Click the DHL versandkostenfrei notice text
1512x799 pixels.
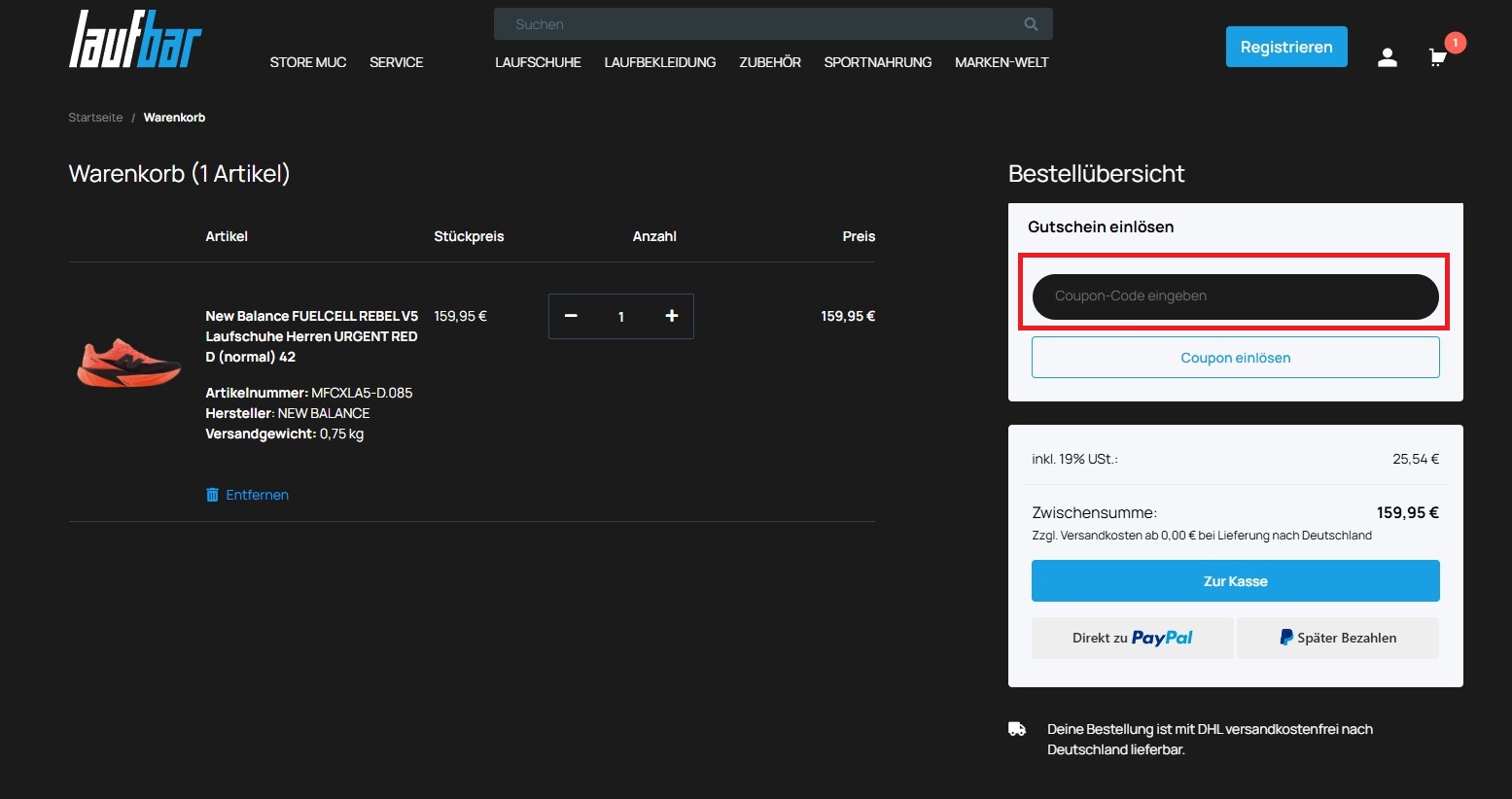1210,740
